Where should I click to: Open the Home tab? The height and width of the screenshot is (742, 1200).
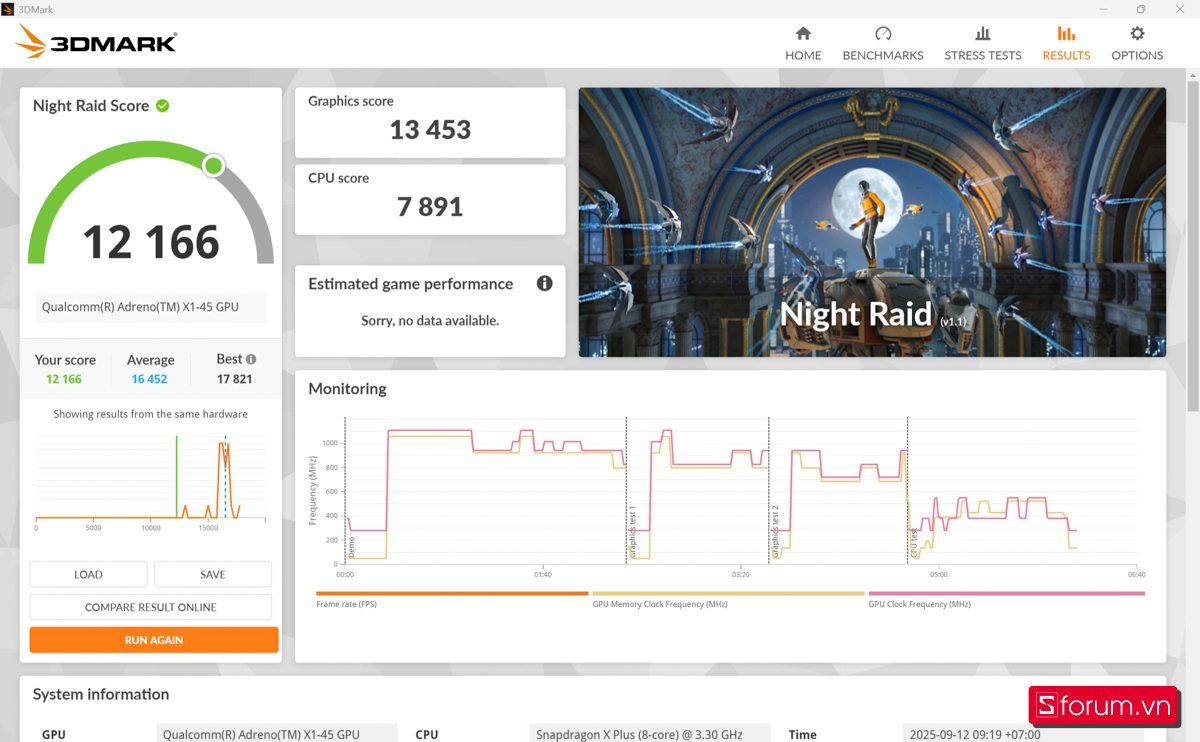point(803,44)
